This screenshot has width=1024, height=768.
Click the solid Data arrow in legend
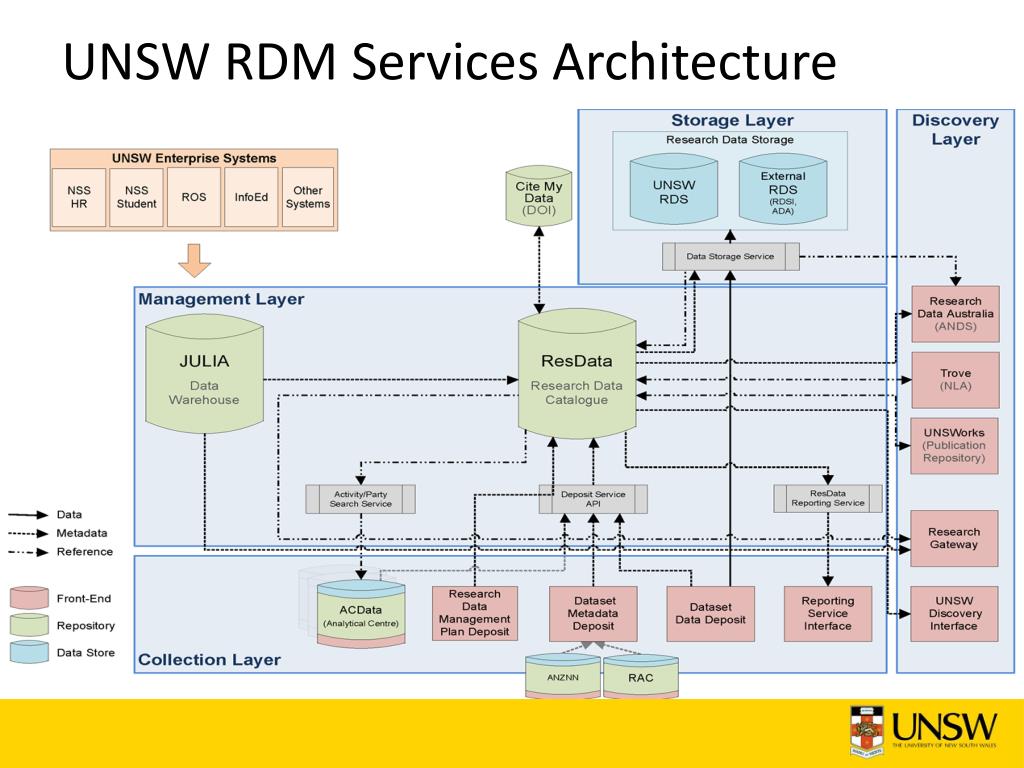pyautogui.click(x=28, y=515)
